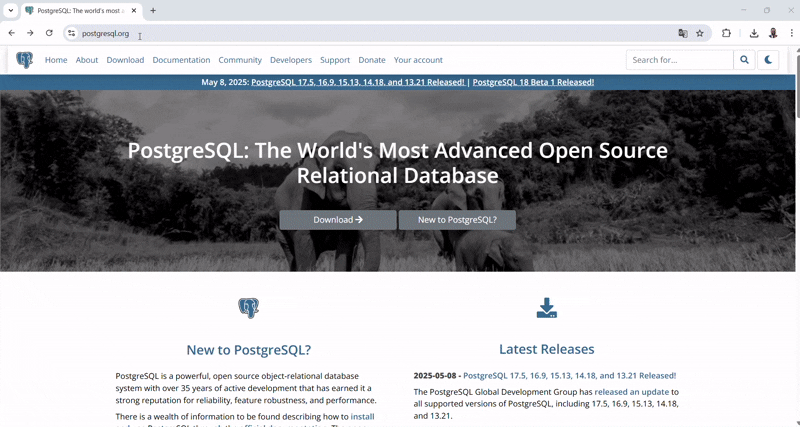800x427 pixels.
Task: Open the Community nav link
Action: pos(240,60)
